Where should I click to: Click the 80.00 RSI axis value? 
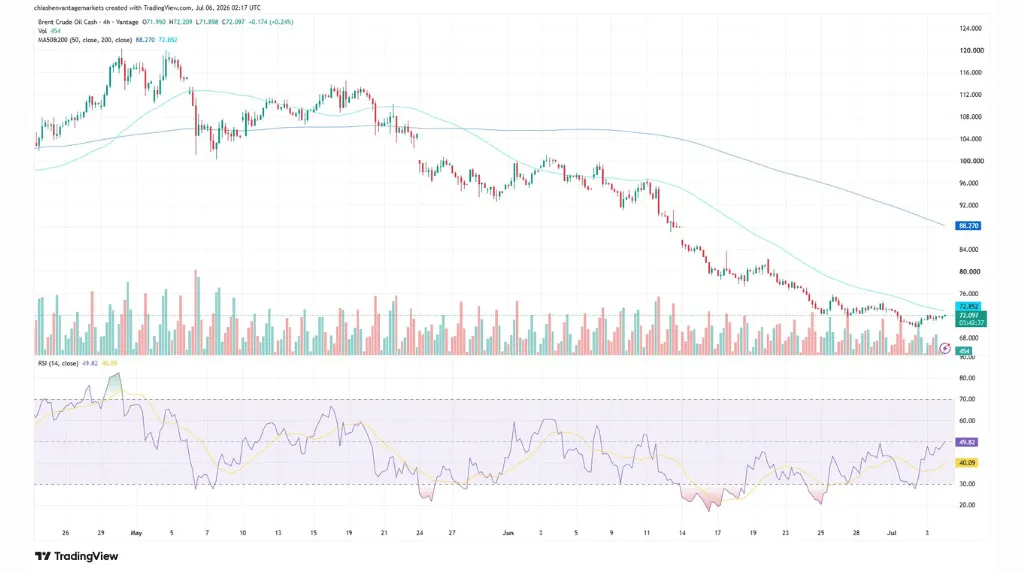(967, 378)
